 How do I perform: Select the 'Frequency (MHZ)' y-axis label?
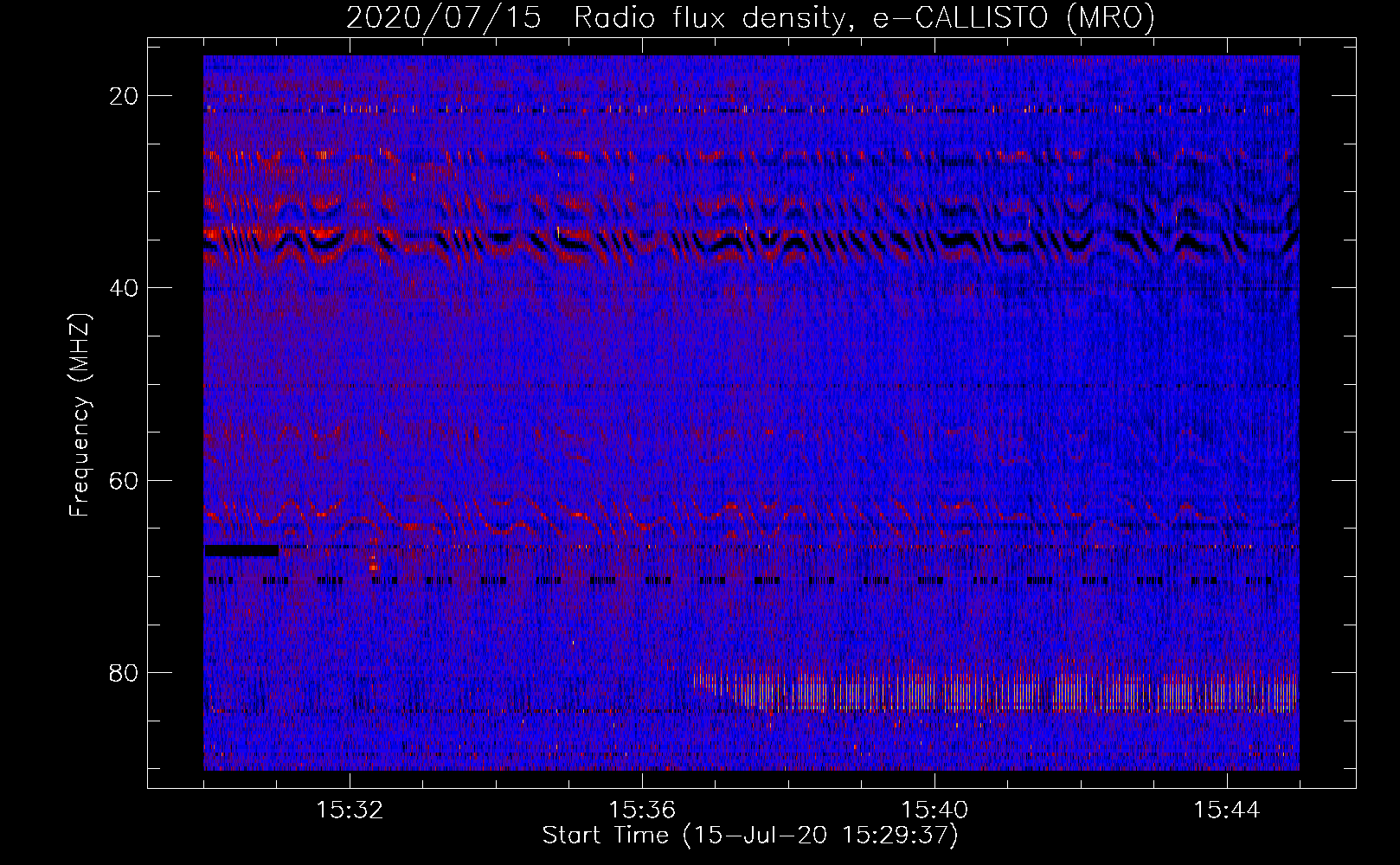(80, 415)
